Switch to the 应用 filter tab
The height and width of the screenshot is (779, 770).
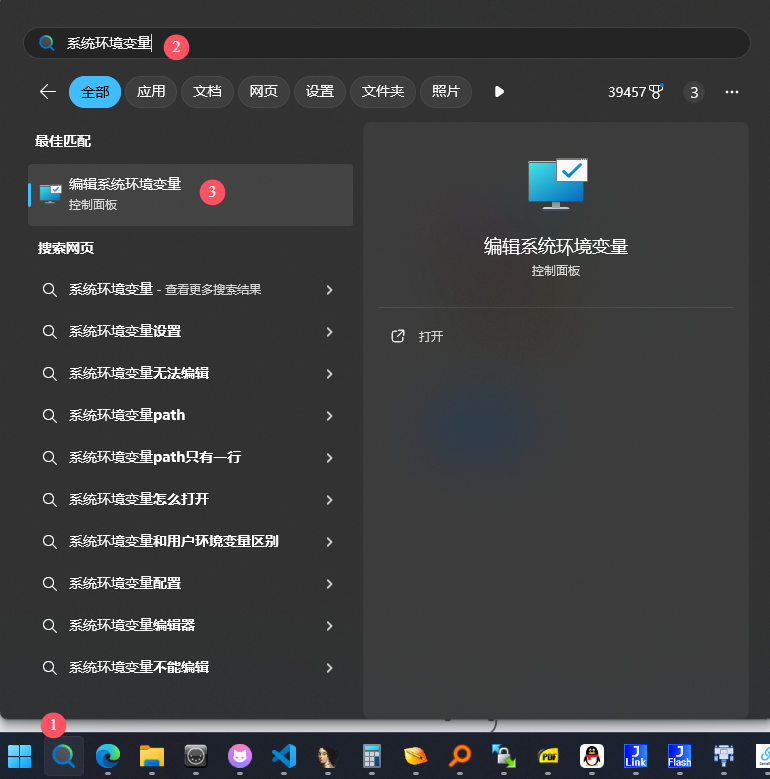tap(151, 92)
